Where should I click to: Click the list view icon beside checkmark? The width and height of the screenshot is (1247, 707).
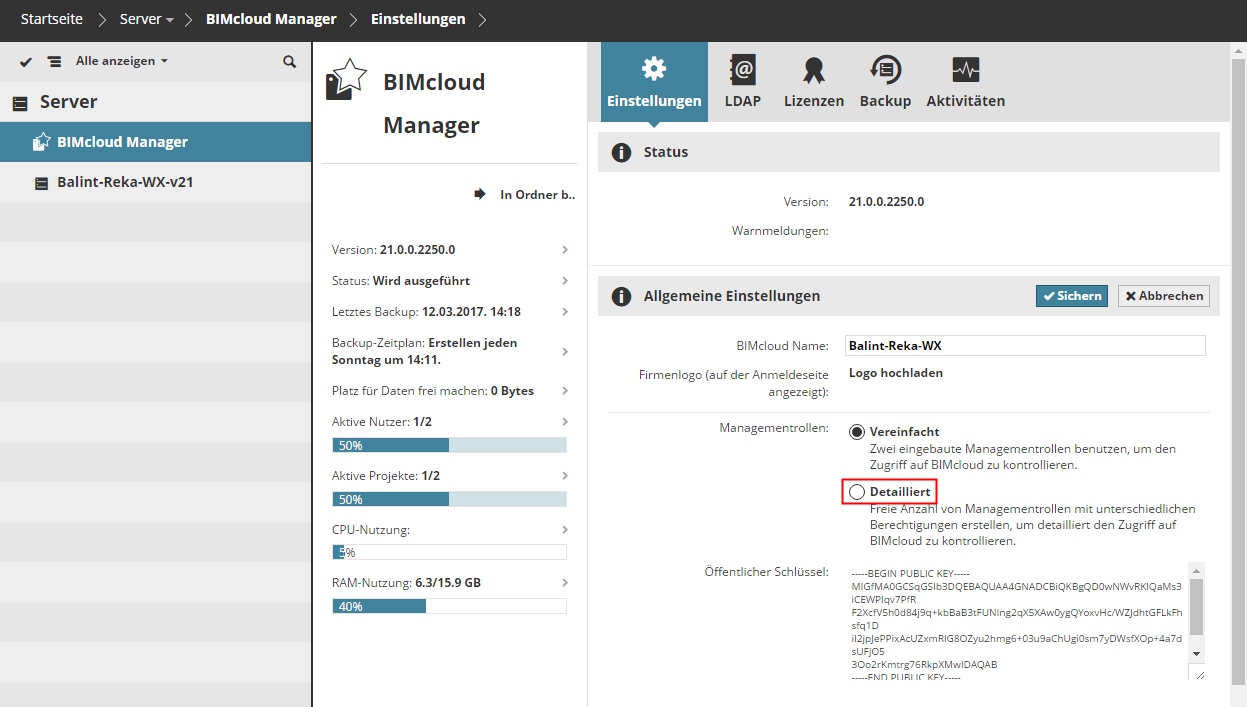[x=54, y=62]
